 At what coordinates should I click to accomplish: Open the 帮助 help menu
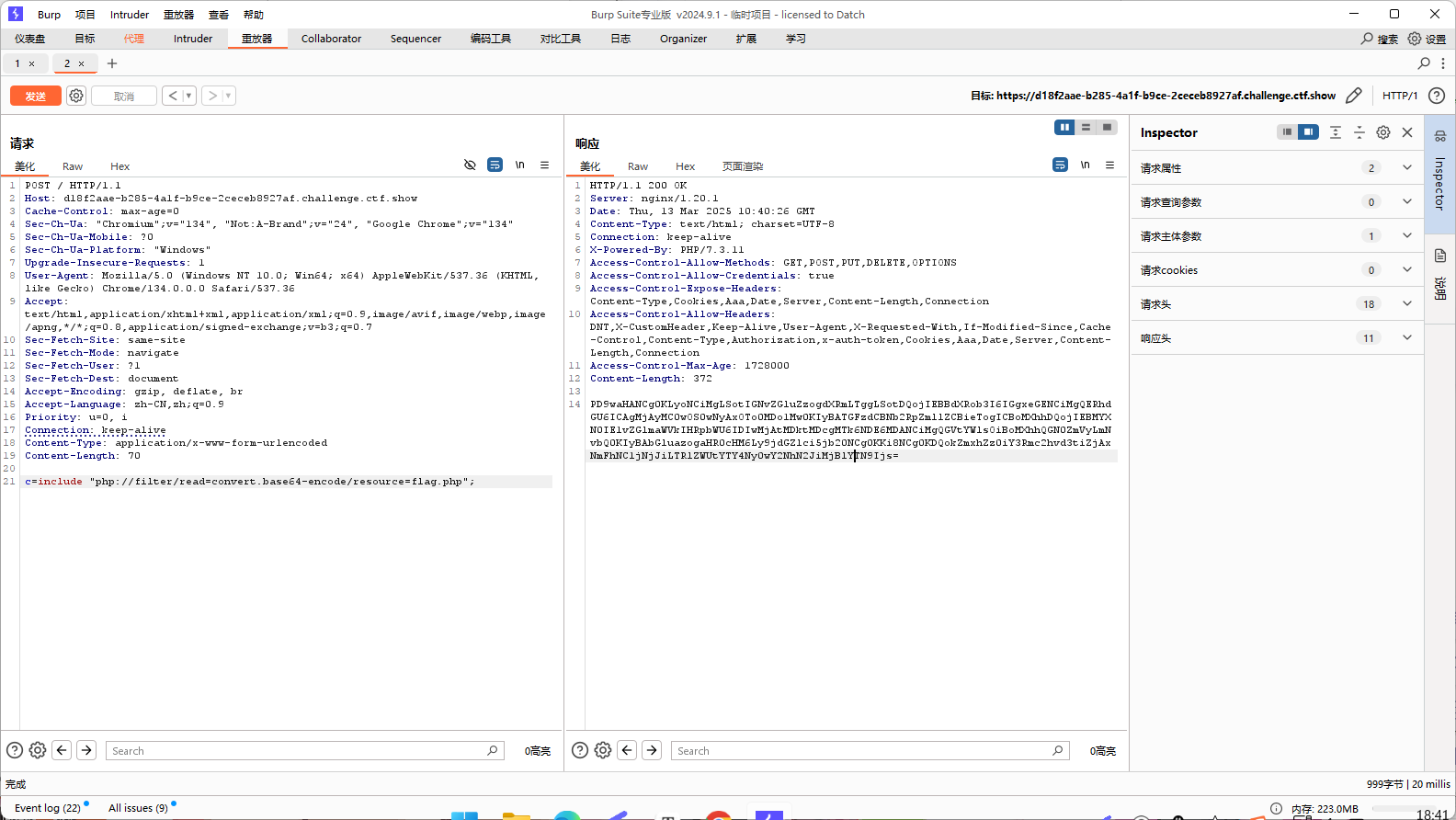click(x=254, y=15)
